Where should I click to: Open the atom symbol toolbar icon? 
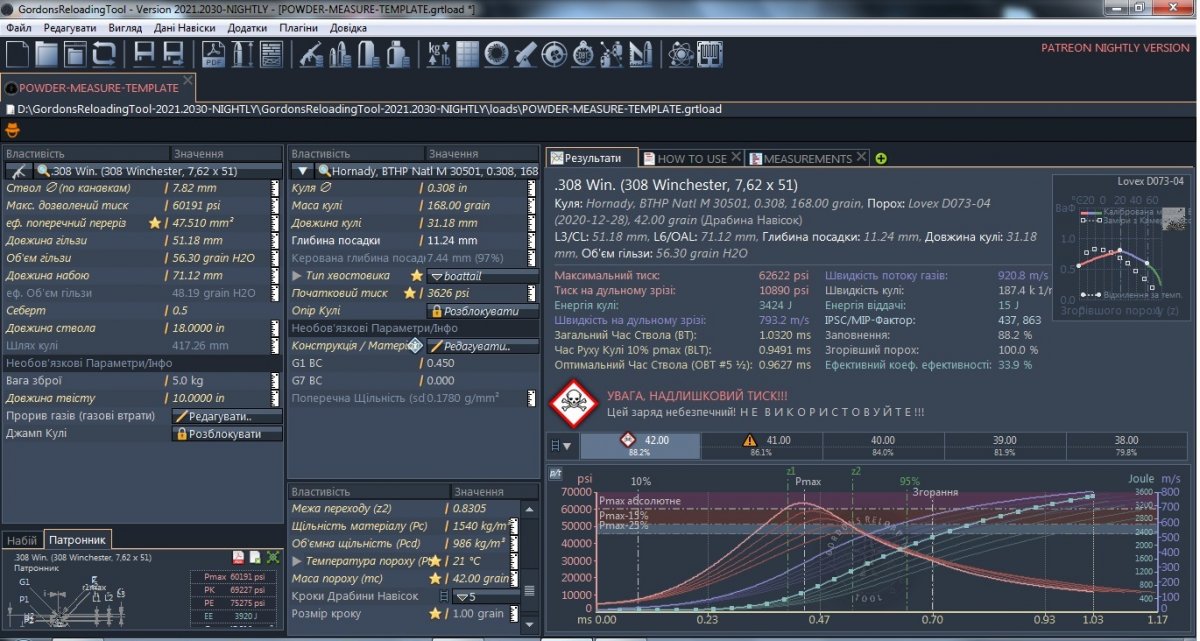coord(680,53)
